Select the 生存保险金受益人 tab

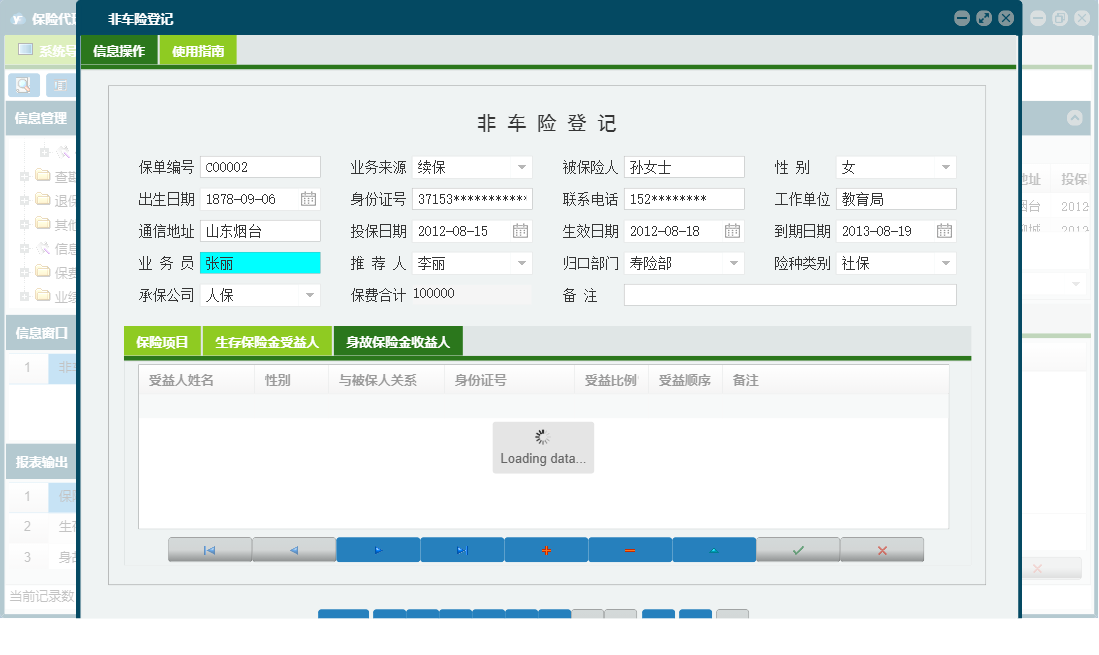[x=266, y=340]
